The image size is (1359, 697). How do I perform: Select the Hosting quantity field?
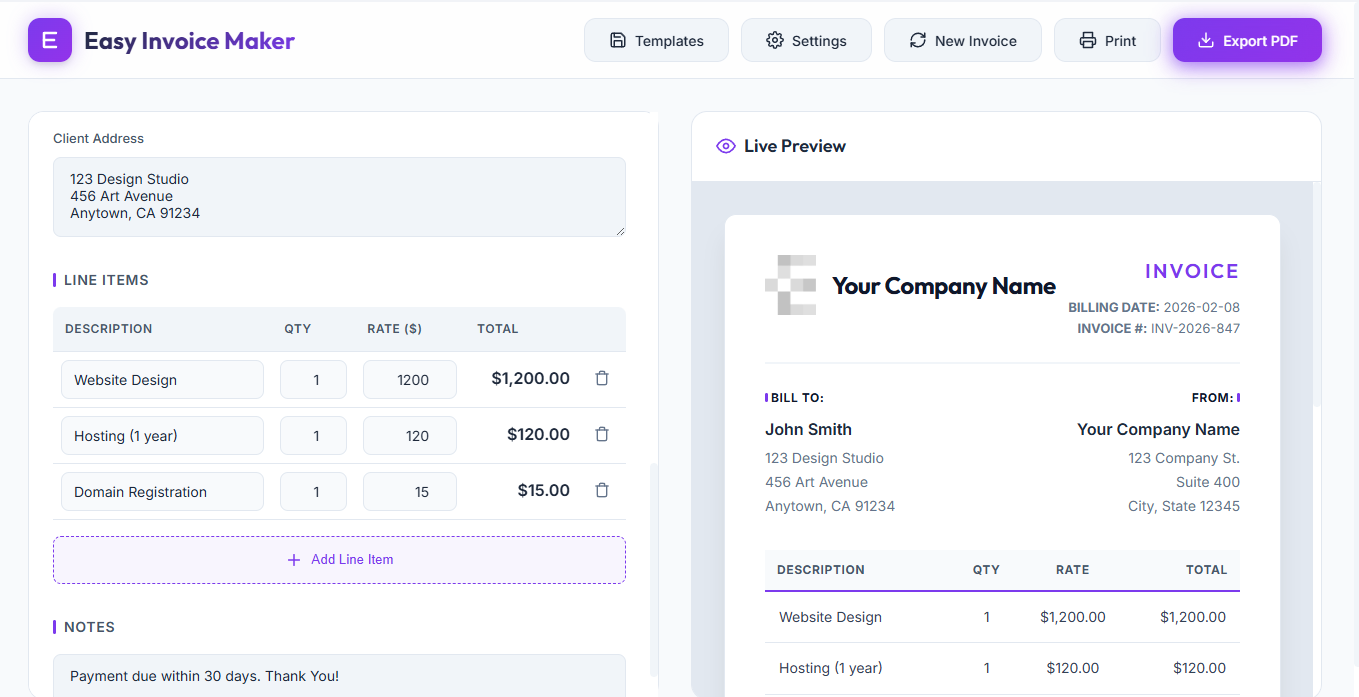pos(313,436)
